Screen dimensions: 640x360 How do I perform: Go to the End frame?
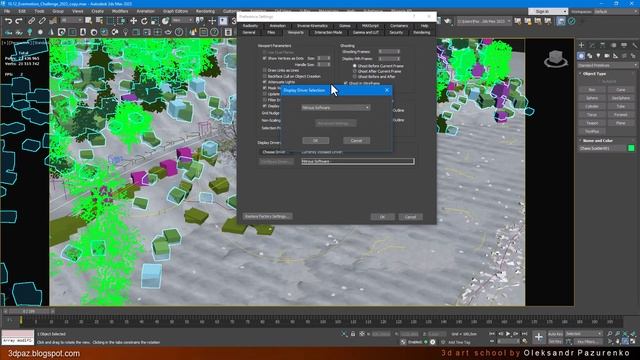[524, 334]
